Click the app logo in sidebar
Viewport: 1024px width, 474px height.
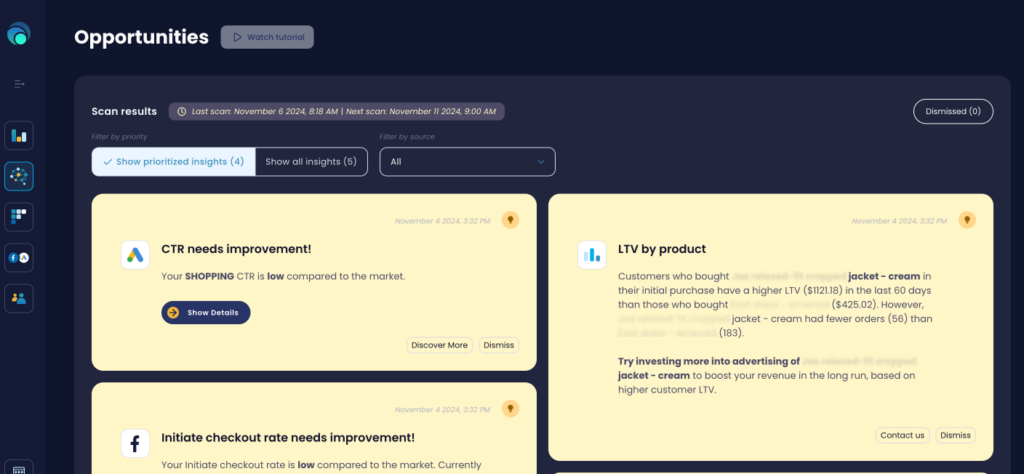click(x=19, y=34)
